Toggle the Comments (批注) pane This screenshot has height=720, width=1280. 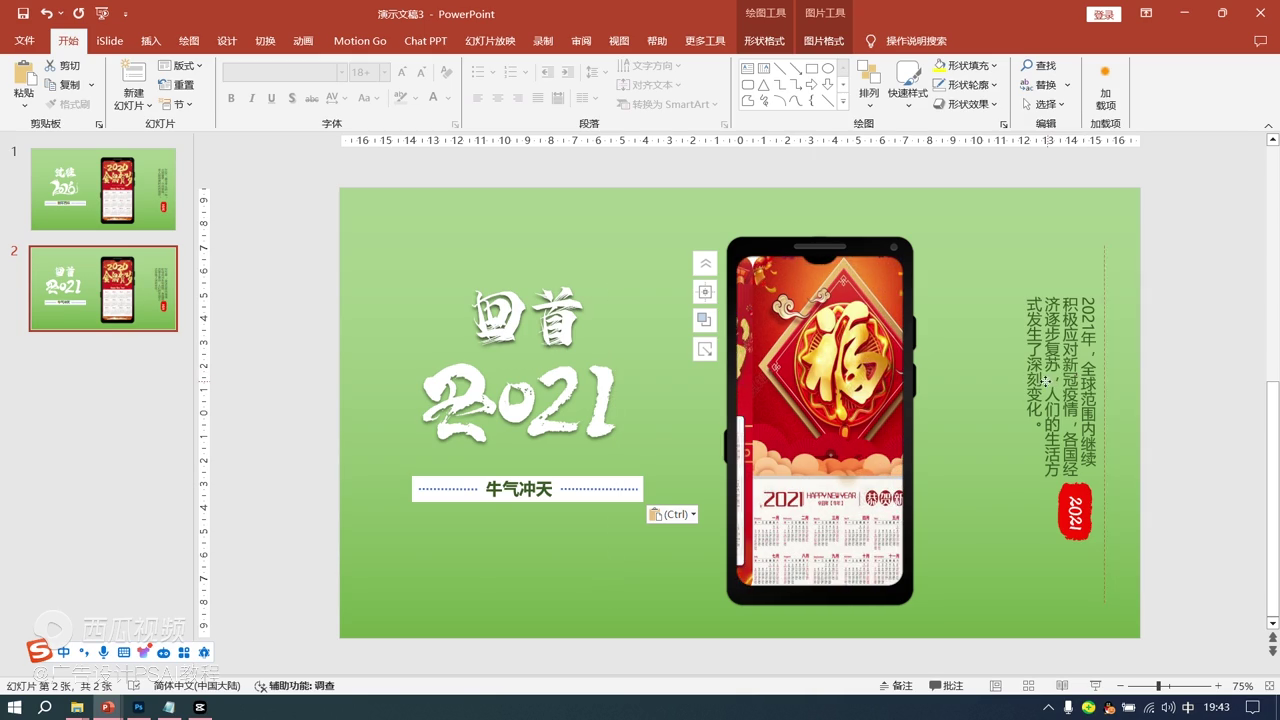(946, 686)
